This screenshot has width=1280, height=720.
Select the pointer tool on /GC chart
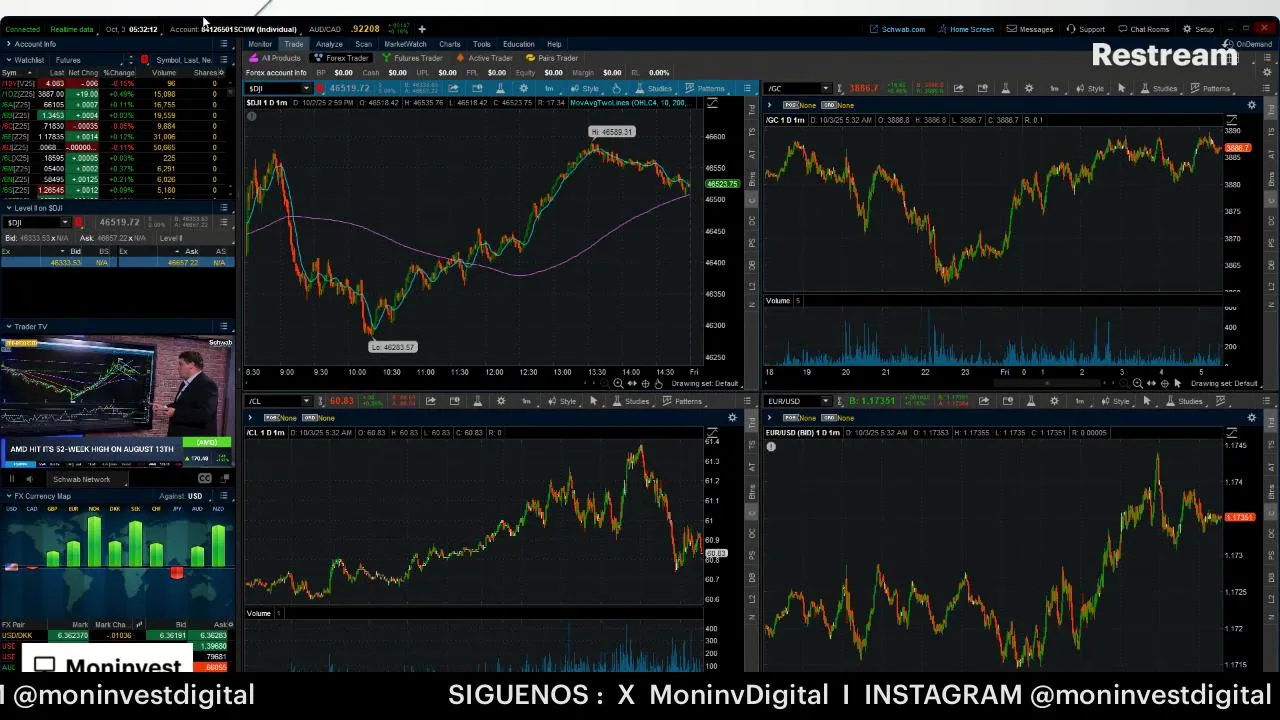pos(1121,89)
